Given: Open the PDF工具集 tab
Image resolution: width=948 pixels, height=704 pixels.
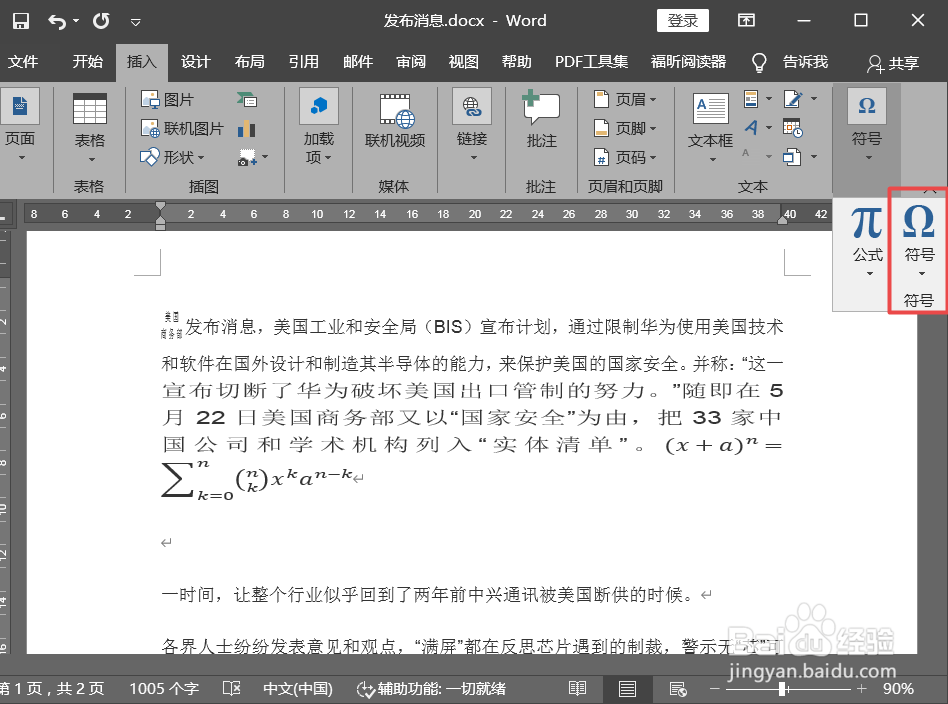Looking at the screenshot, I should tap(591, 62).
